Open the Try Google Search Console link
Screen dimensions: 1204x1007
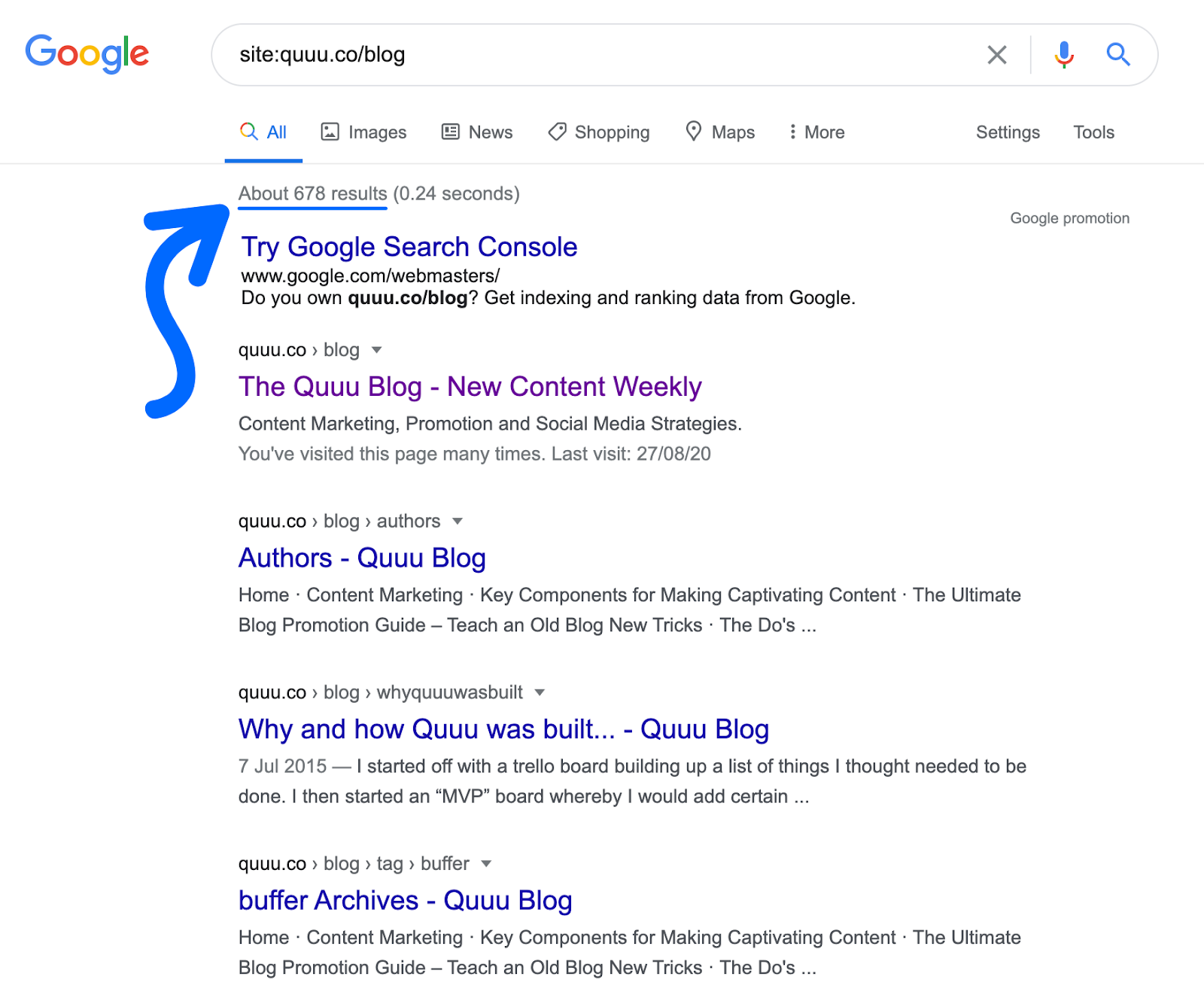[409, 247]
